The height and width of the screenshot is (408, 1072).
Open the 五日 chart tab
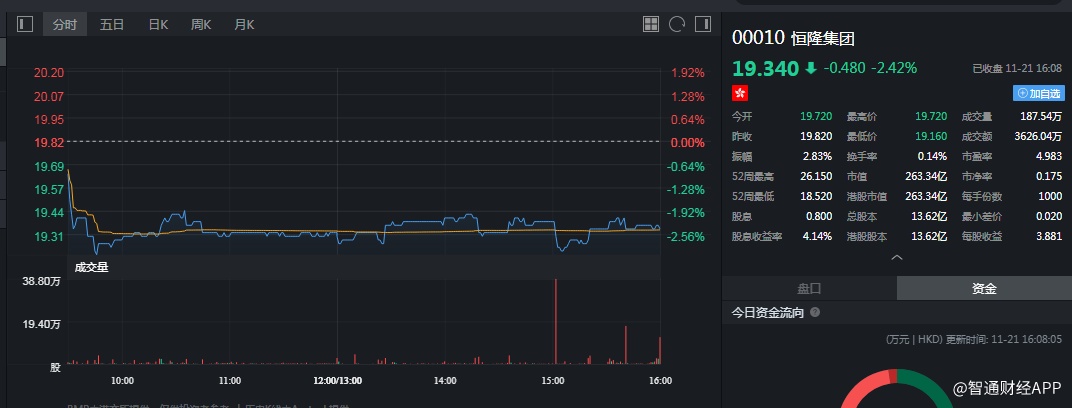112,24
